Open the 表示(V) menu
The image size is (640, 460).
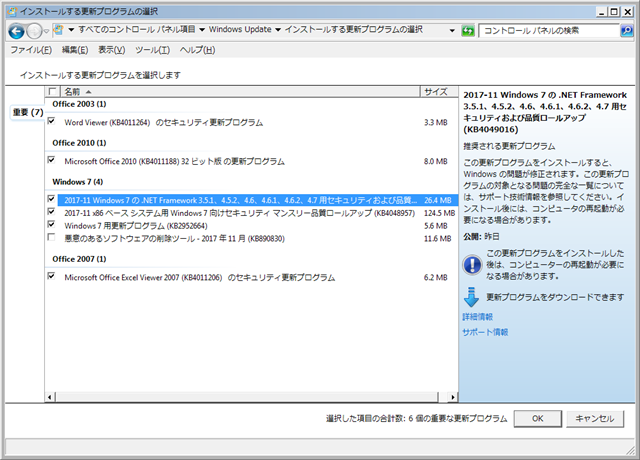pos(111,50)
